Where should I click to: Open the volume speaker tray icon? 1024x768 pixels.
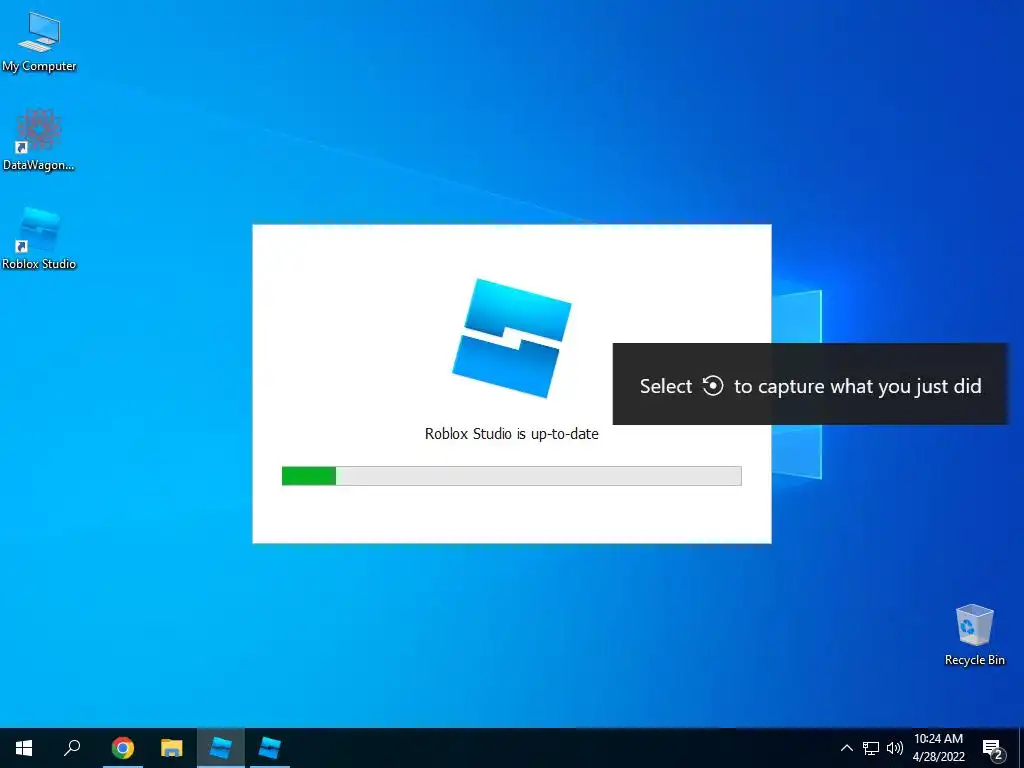tap(894, 748)
